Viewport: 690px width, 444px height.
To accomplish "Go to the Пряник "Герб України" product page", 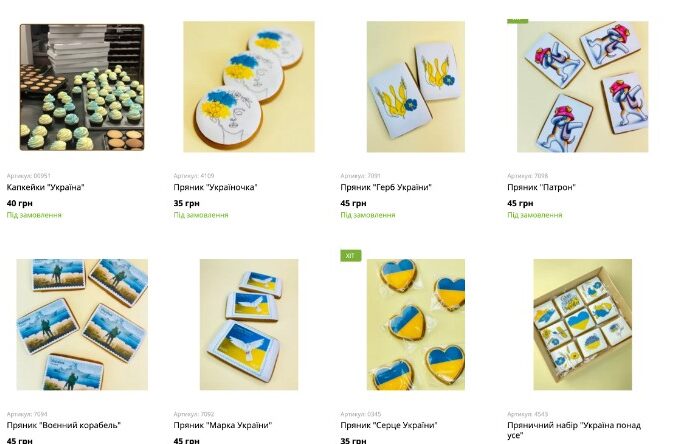I will (386, 187).
